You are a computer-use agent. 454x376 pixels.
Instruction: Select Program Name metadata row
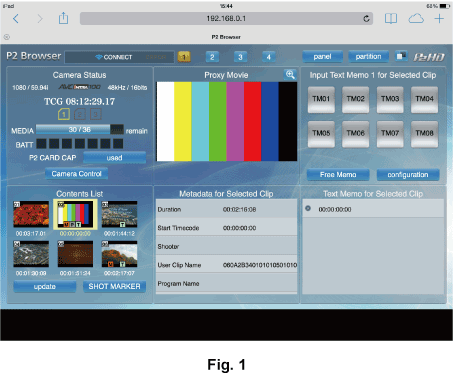coord(226,284)
